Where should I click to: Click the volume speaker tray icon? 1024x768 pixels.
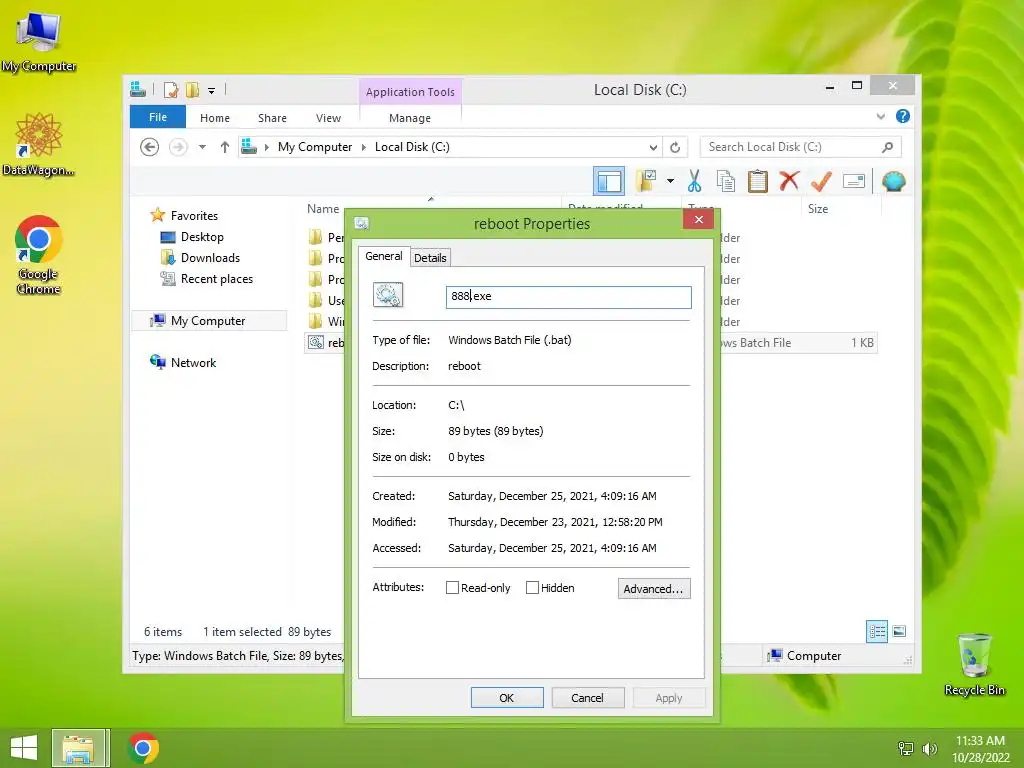tap(929, 748)
